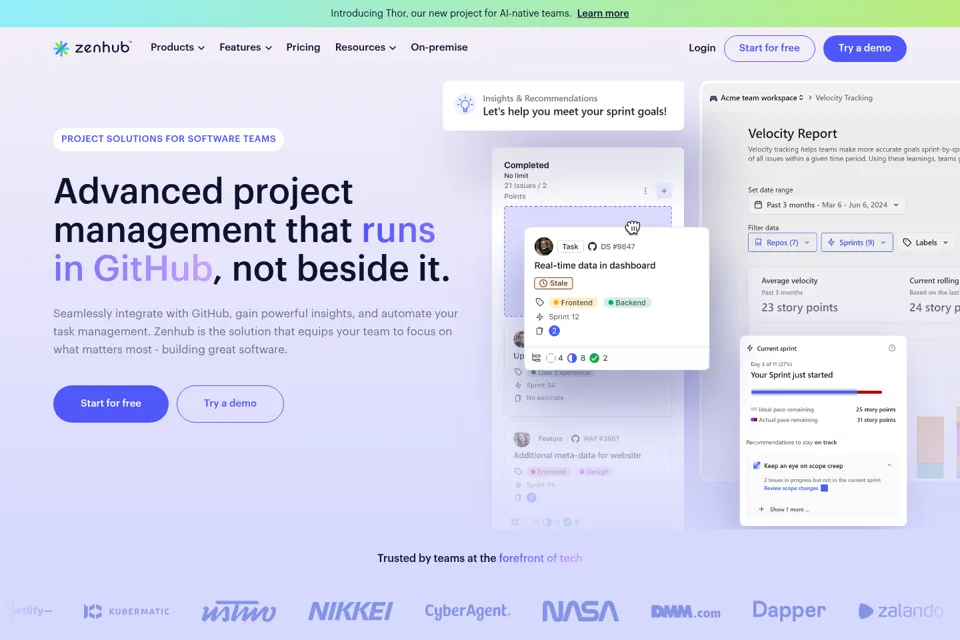Click the avatar on the Additional meta-data card
Viewport: 960px width, 640px height.
(522, 439)
